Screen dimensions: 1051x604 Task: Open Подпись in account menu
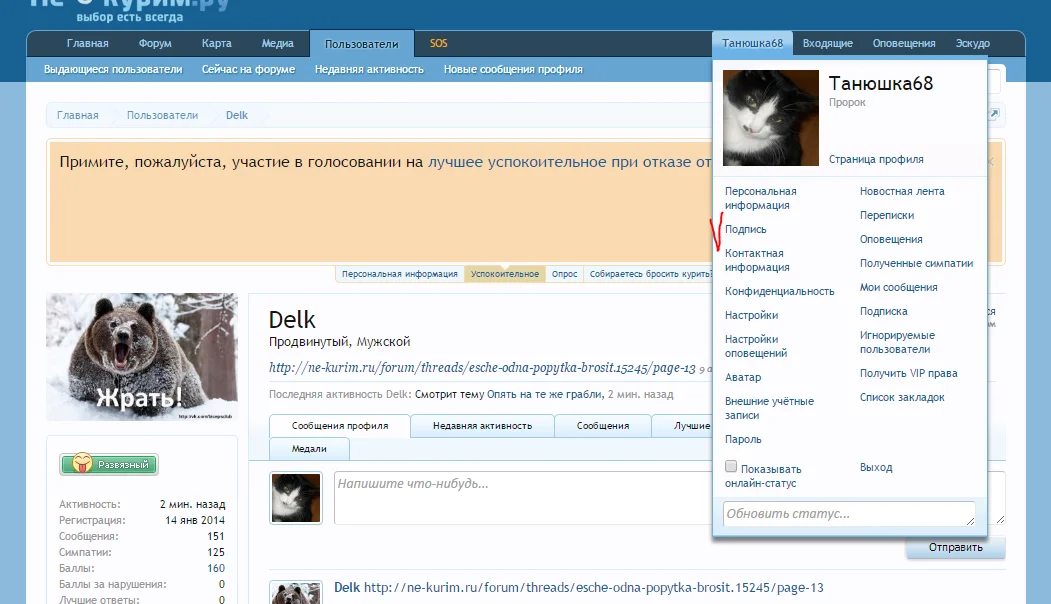click(x=745, y=229)
